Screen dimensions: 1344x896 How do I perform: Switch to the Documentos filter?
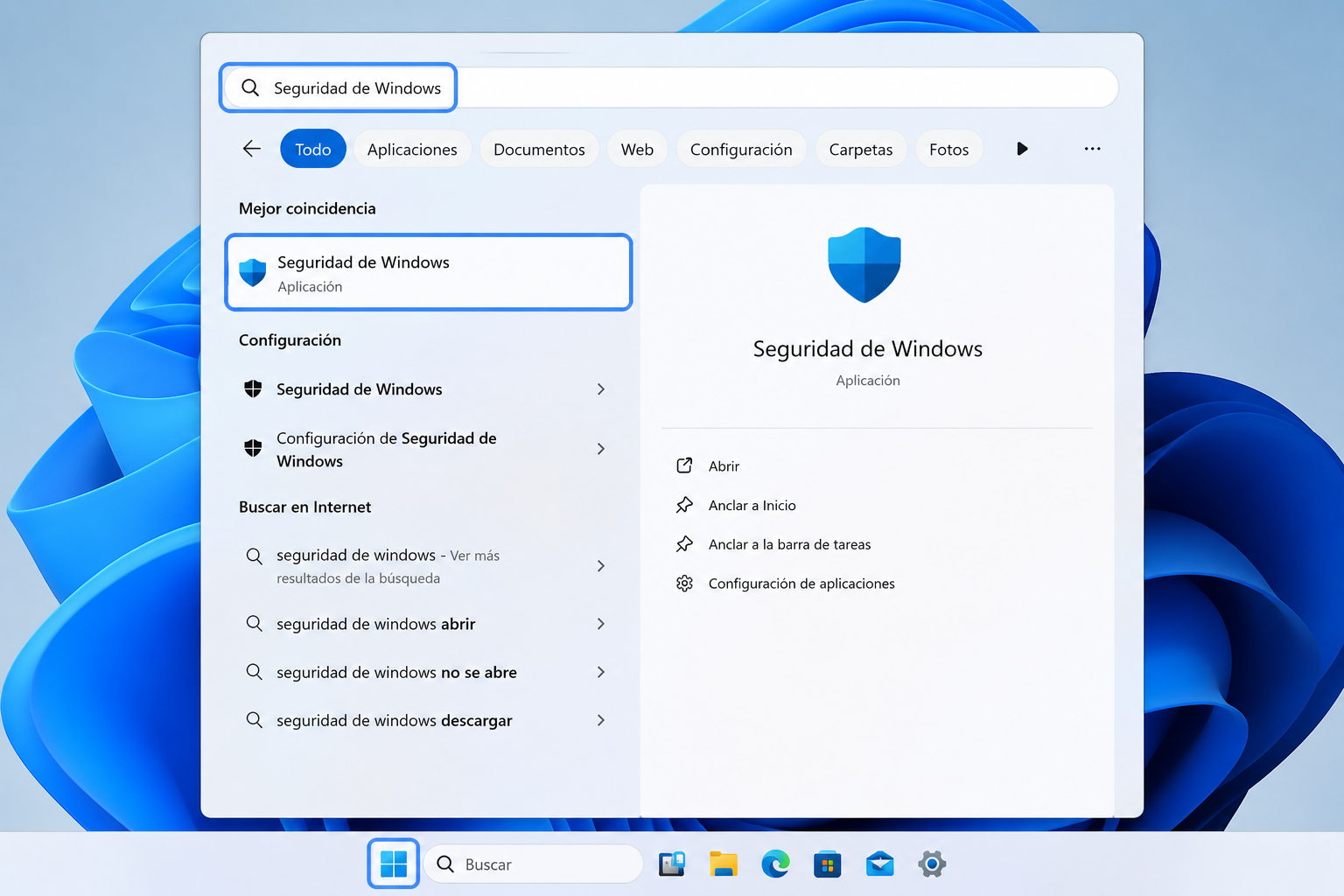coord(539,149)
